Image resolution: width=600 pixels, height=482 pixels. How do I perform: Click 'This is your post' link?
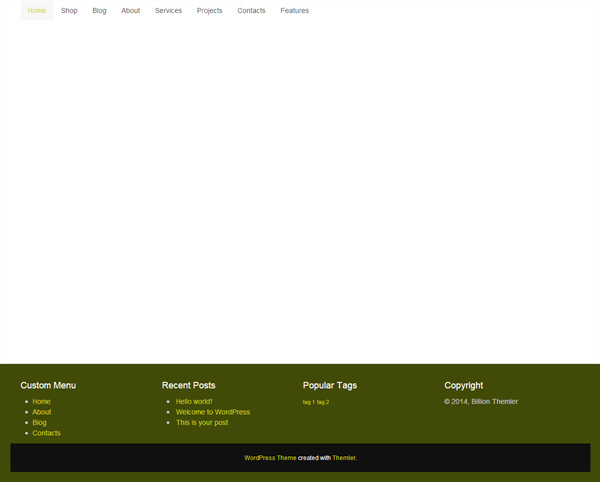[202, 422]
